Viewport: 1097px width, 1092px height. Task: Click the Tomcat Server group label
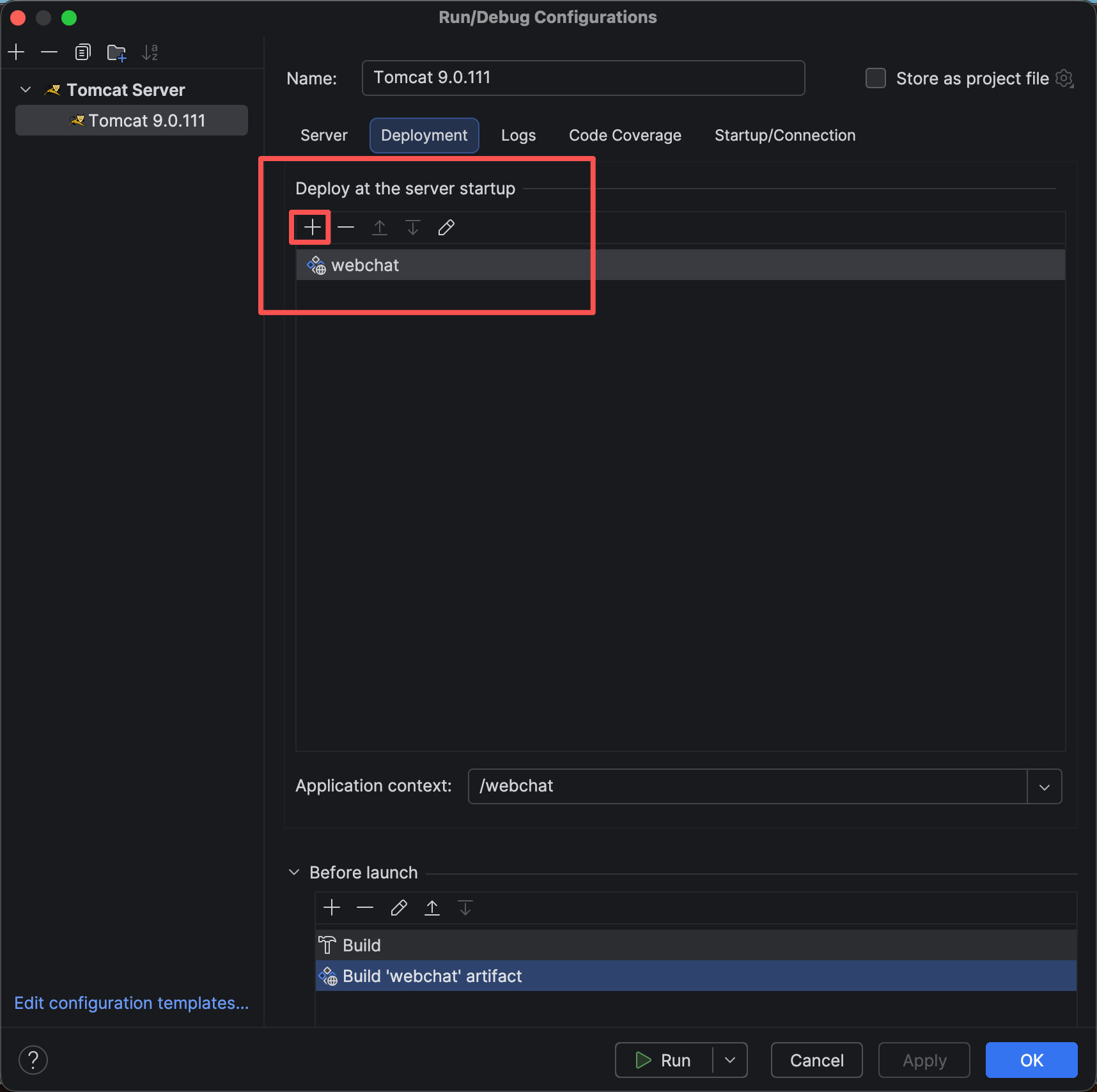(x=126, y=90)
